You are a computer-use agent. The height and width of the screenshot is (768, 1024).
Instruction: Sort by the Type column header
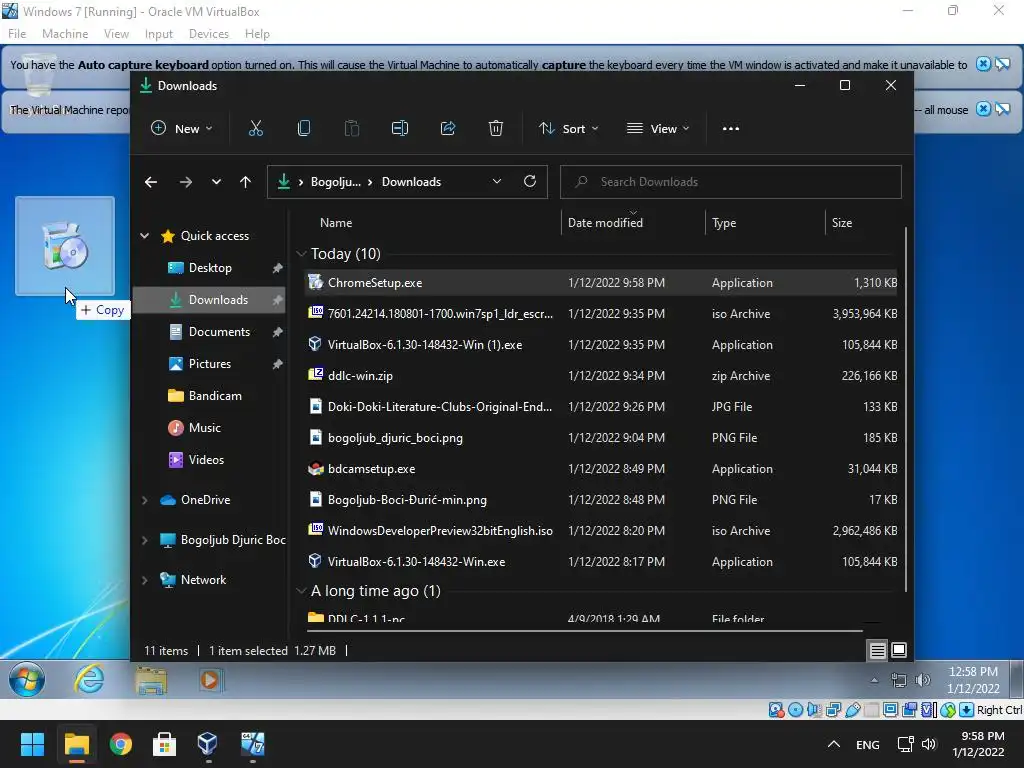click(724, 223)
